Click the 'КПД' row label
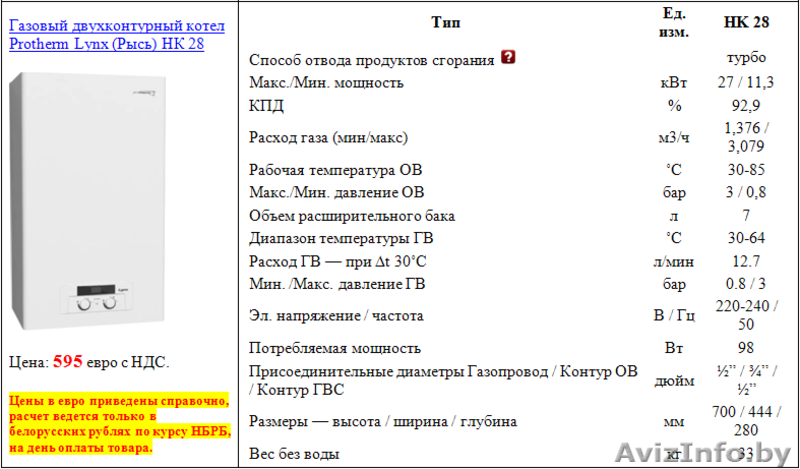 [266, 106]
